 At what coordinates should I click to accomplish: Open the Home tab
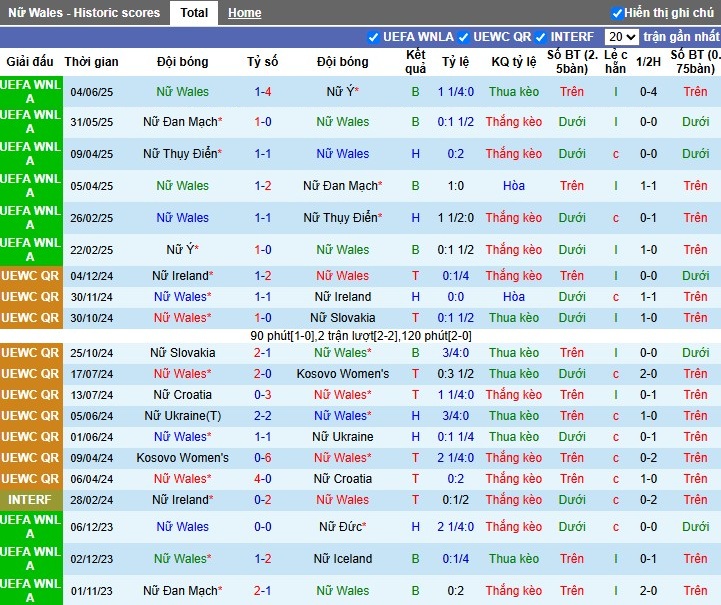click(x=245, y=13)
